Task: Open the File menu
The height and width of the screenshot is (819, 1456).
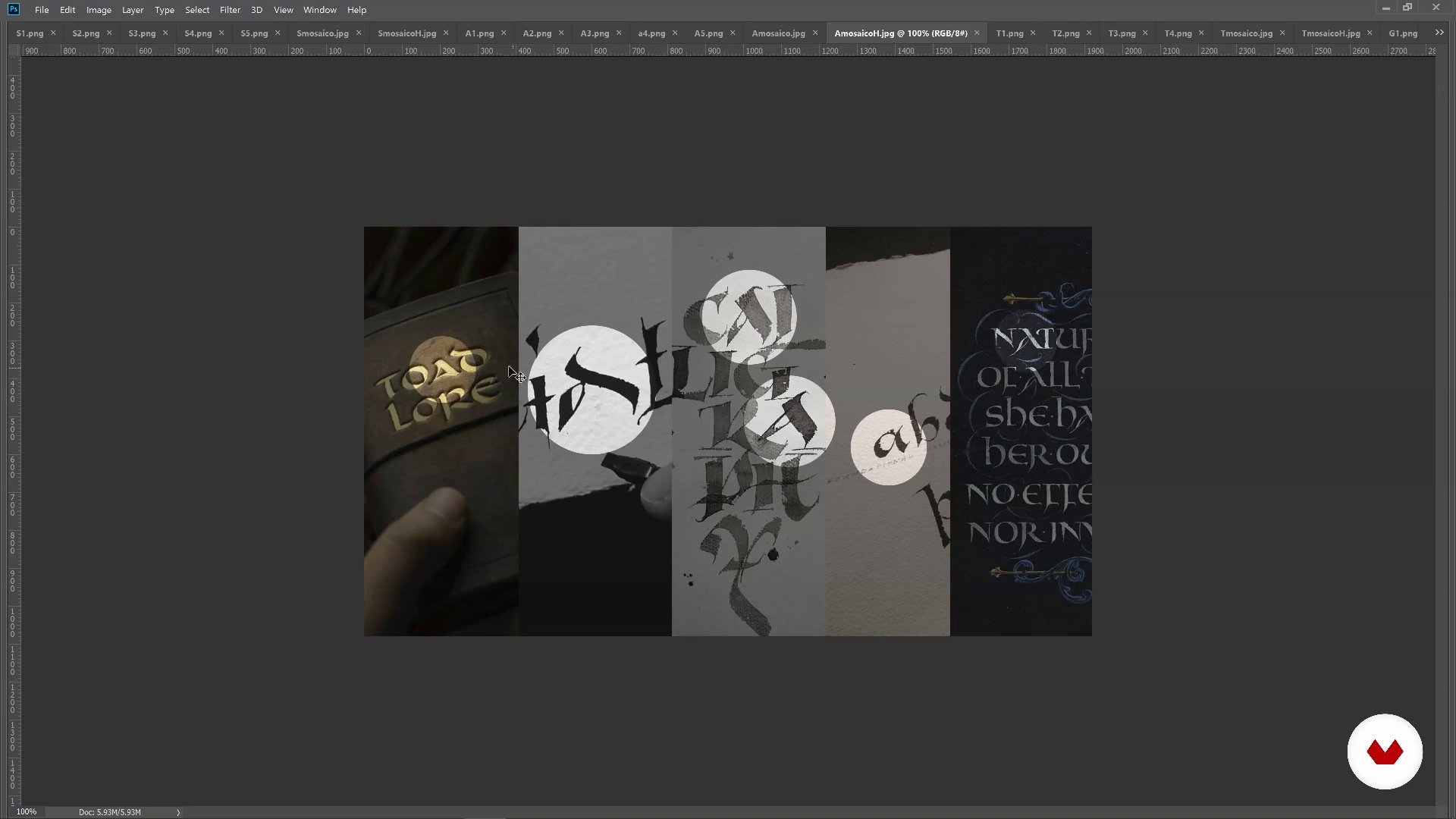Action: pos(42,10)
